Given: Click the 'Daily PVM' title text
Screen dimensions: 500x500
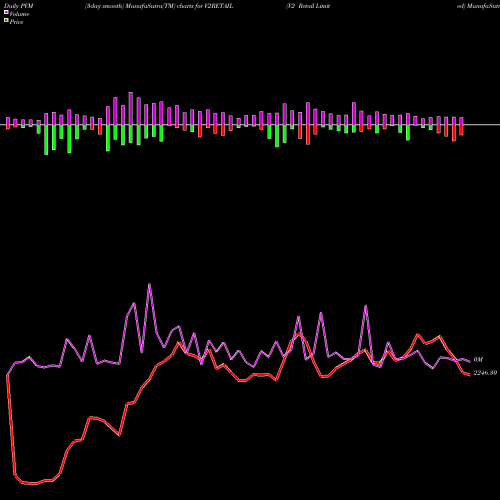Looking at the screenshot, I should pyautogui.click(x=19, y=6).
